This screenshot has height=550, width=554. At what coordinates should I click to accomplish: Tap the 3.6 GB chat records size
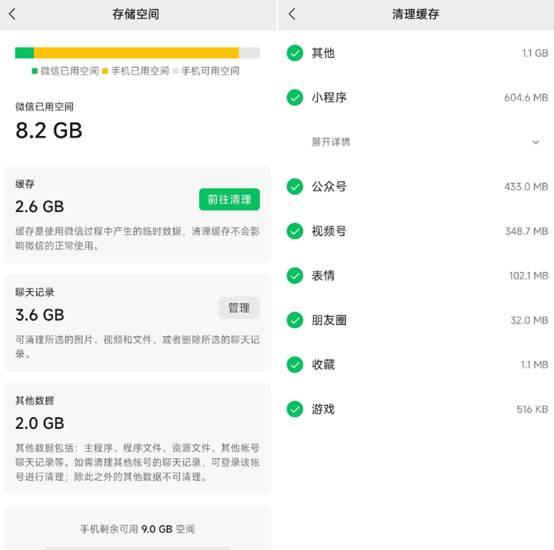[40, 315]
